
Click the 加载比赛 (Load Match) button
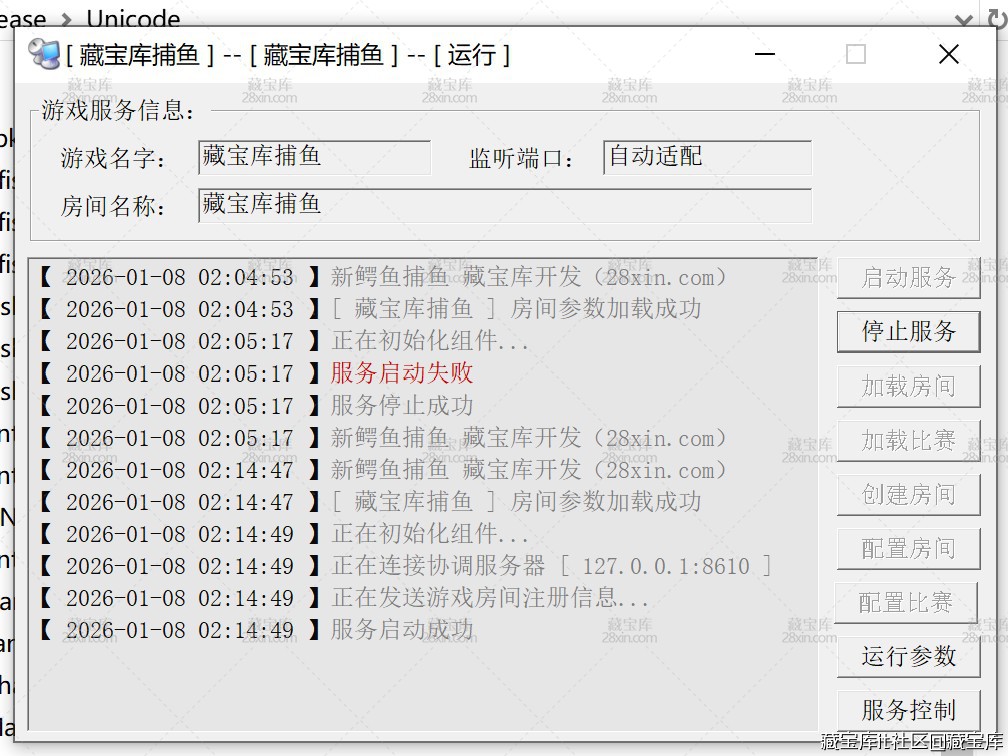click(908, 439)
